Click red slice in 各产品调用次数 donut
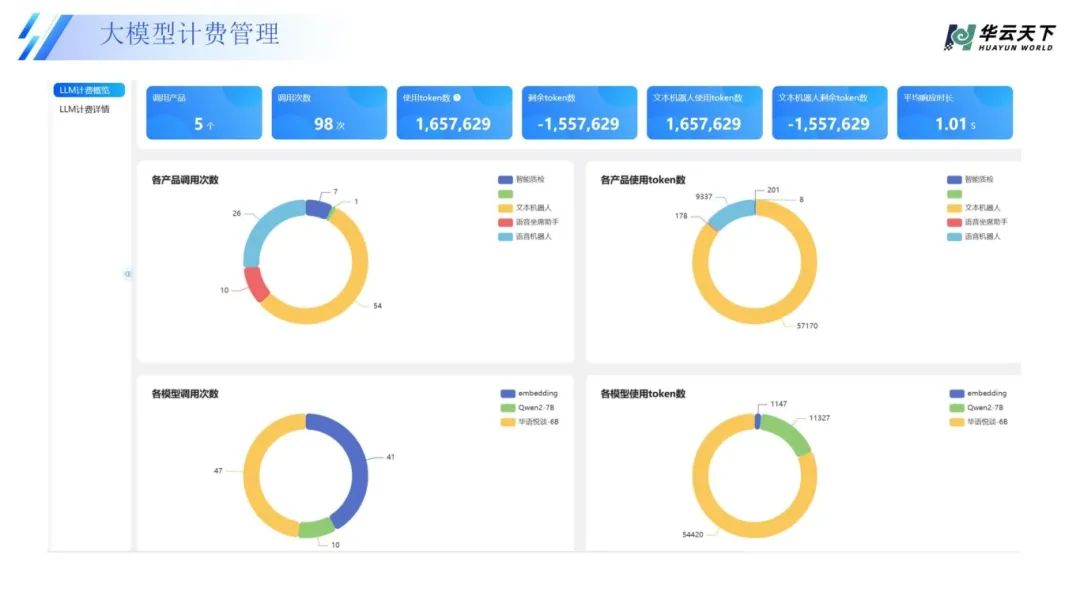 tap(256, 284)
